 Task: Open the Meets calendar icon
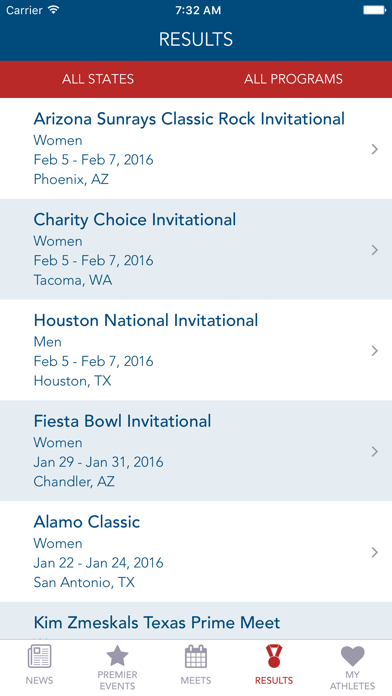[x=196, y=656]
